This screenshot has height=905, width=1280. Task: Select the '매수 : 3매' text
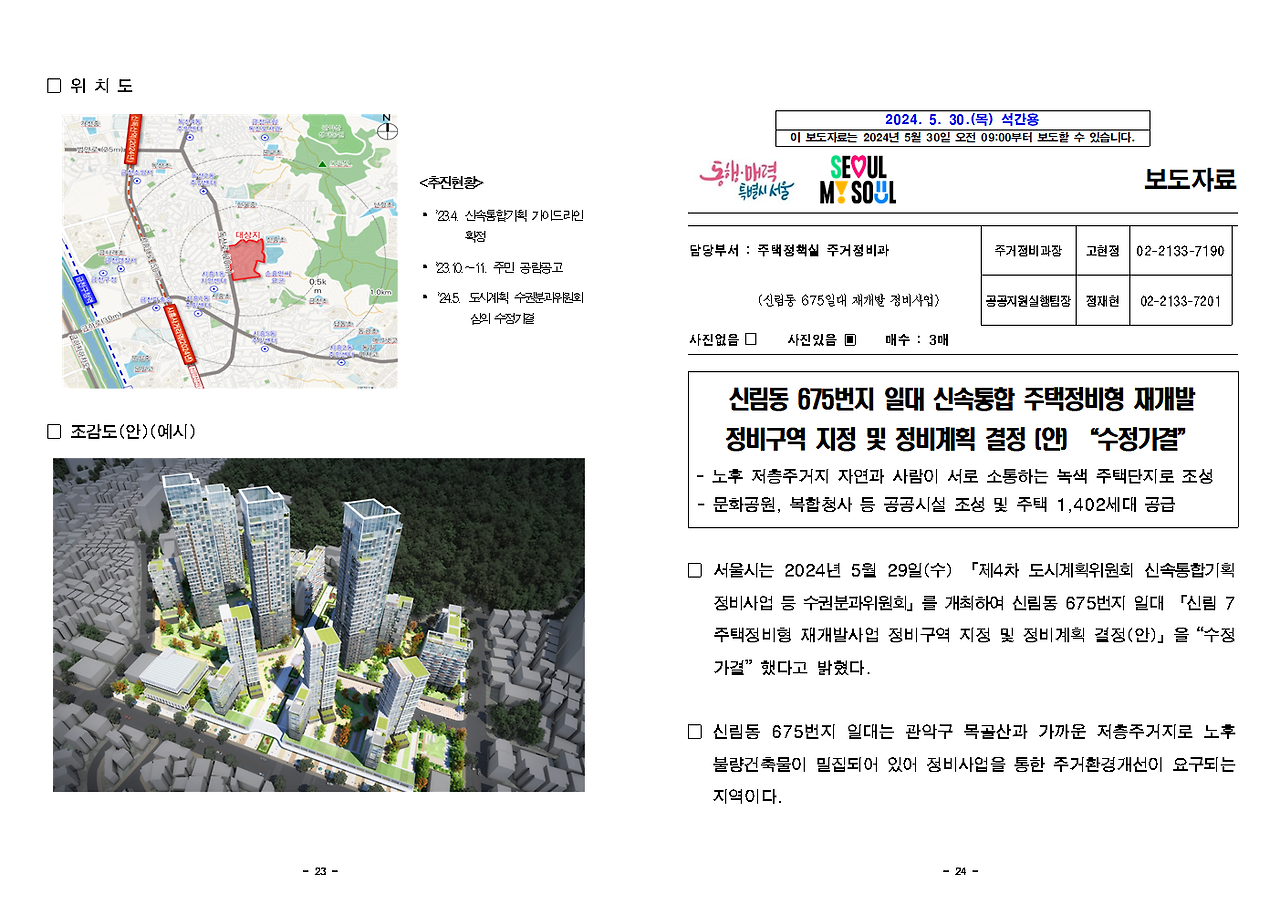click(x=918, y=340)
